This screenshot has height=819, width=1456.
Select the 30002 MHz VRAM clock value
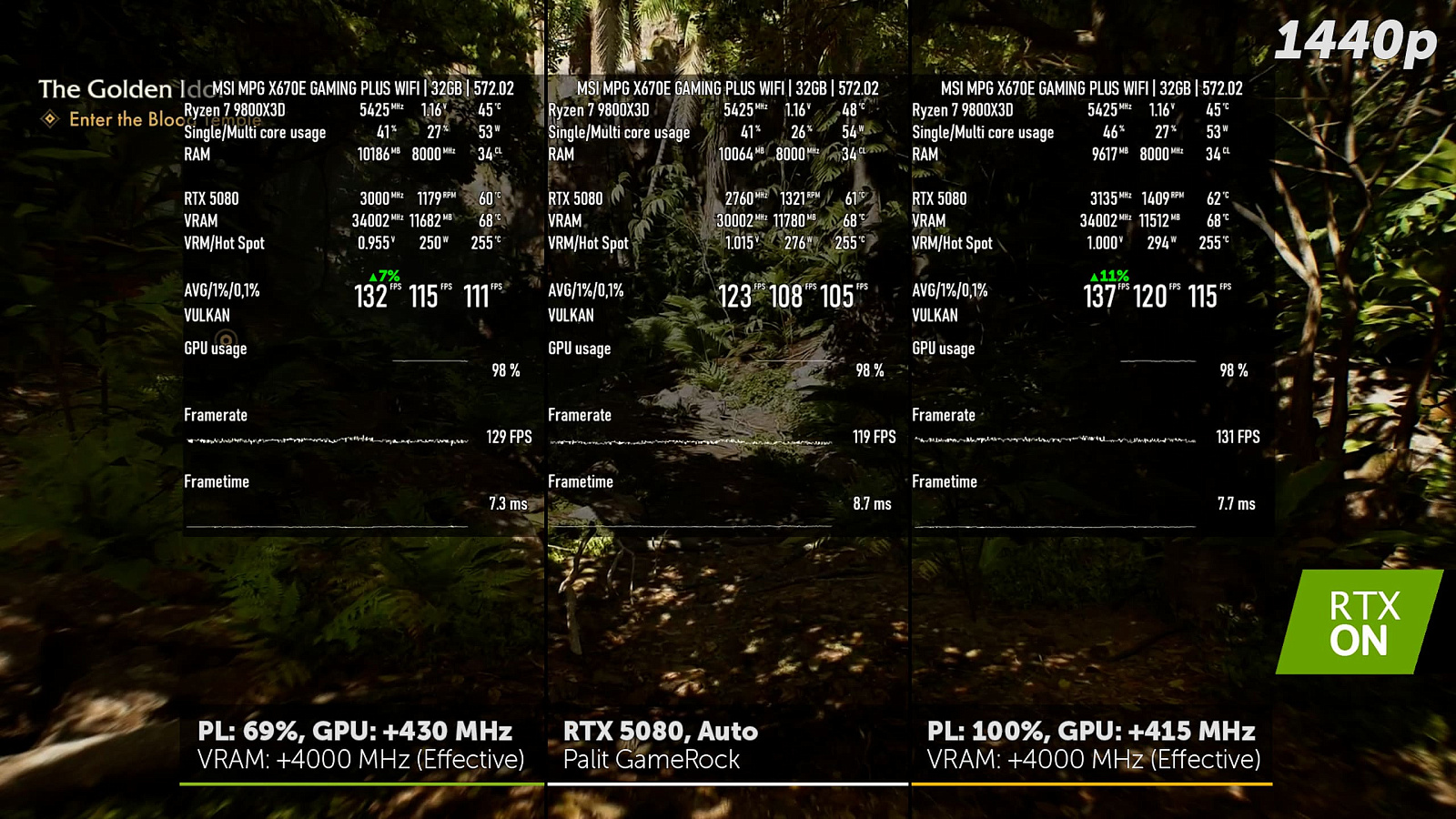(x=742, y=220)
